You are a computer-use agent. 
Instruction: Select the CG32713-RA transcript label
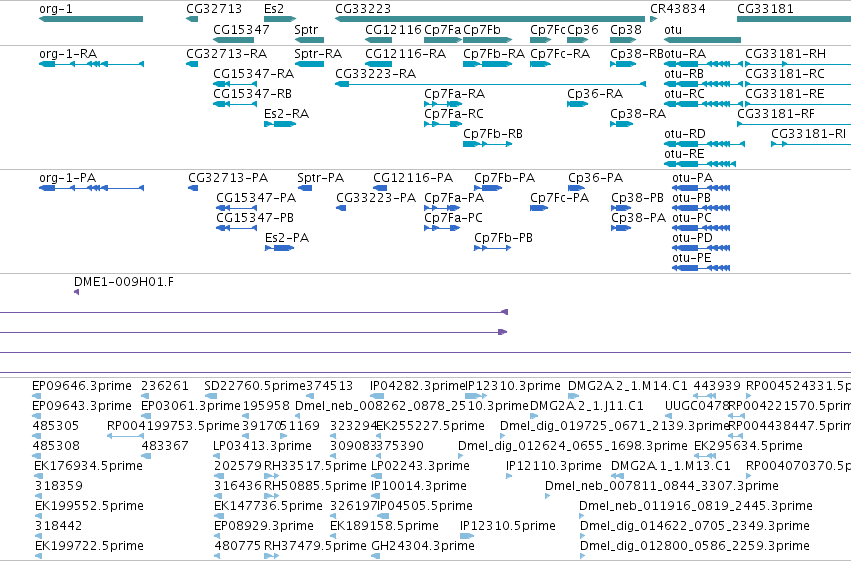(226, 54)
